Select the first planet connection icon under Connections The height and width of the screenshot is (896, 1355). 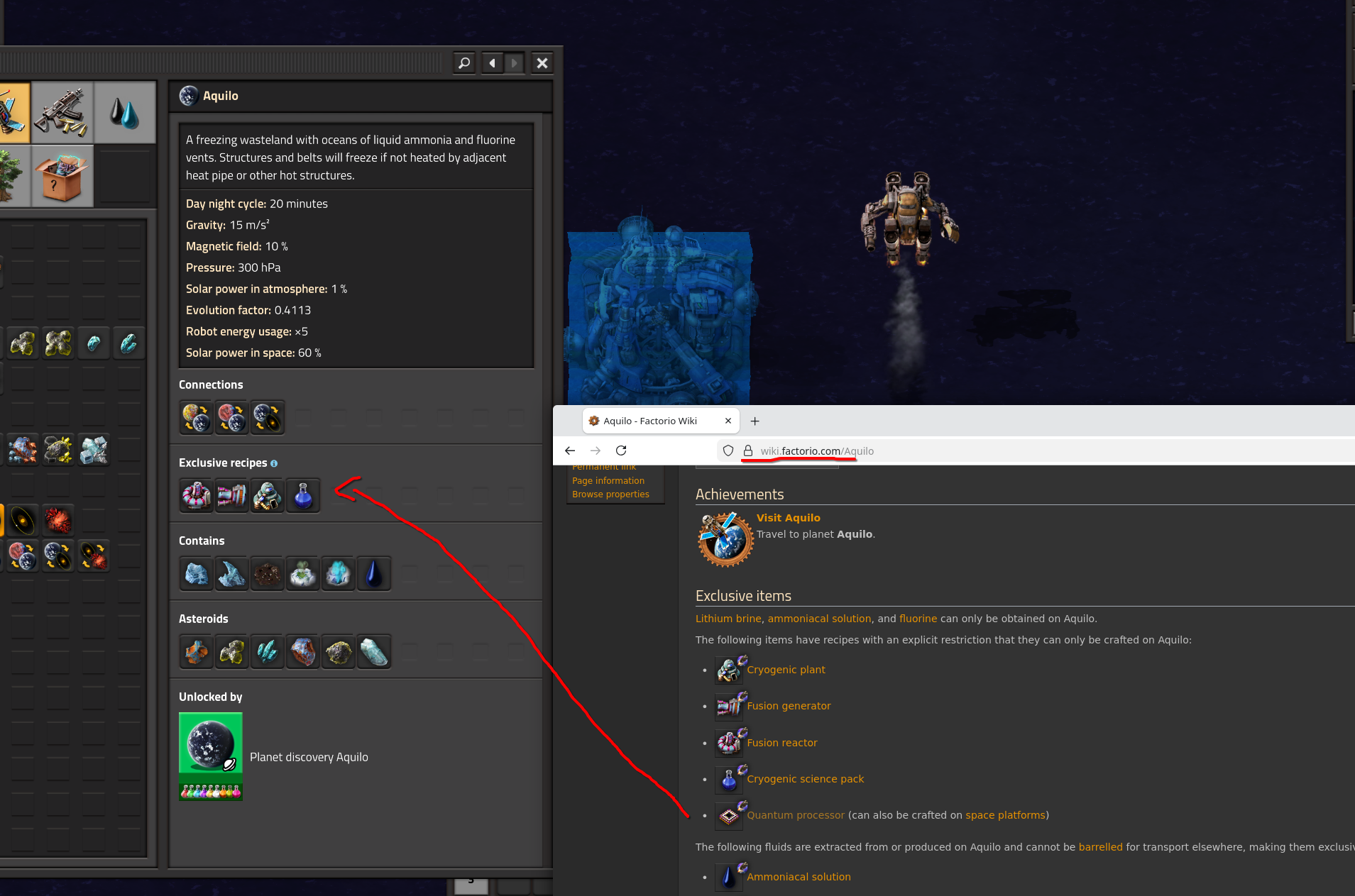196,417
